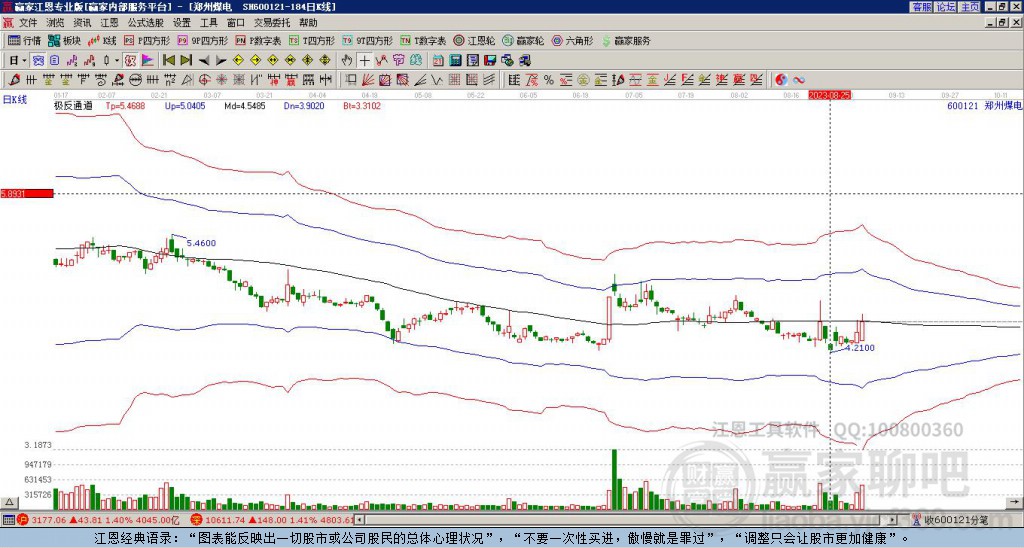Click the 主页 homepage button

[x=969, y=7]
